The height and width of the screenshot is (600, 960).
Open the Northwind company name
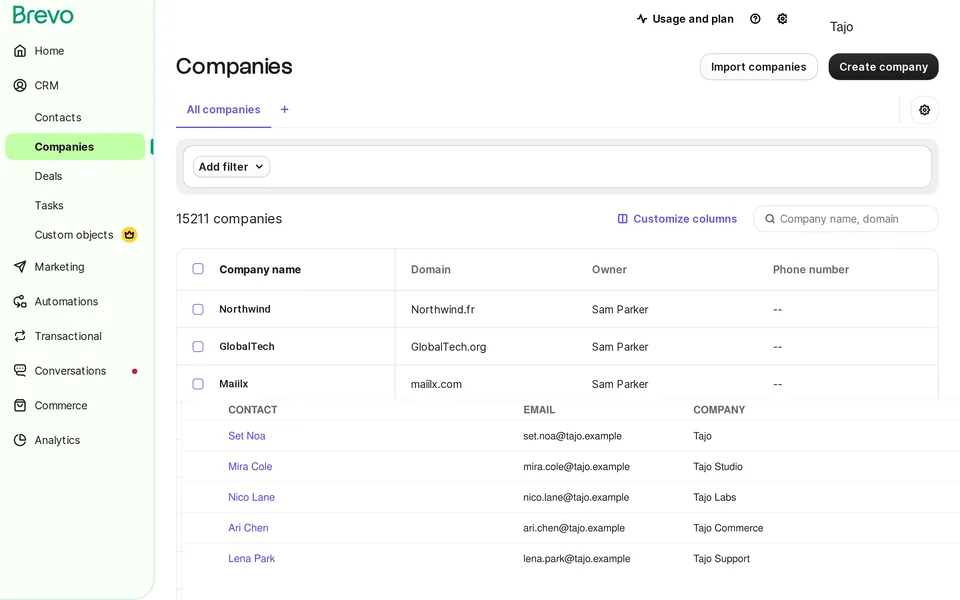coord(245,309)
